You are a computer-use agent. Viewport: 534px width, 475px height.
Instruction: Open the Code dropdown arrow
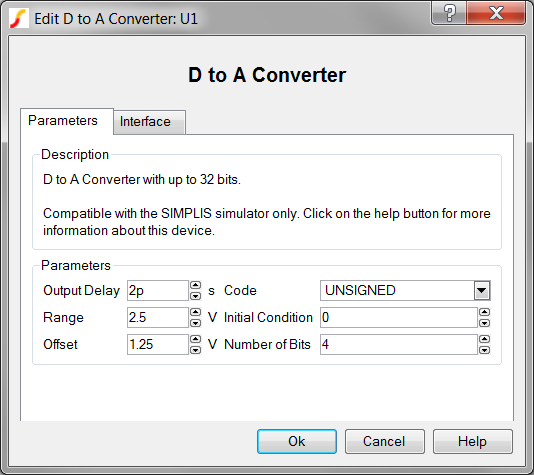(482, 290)
